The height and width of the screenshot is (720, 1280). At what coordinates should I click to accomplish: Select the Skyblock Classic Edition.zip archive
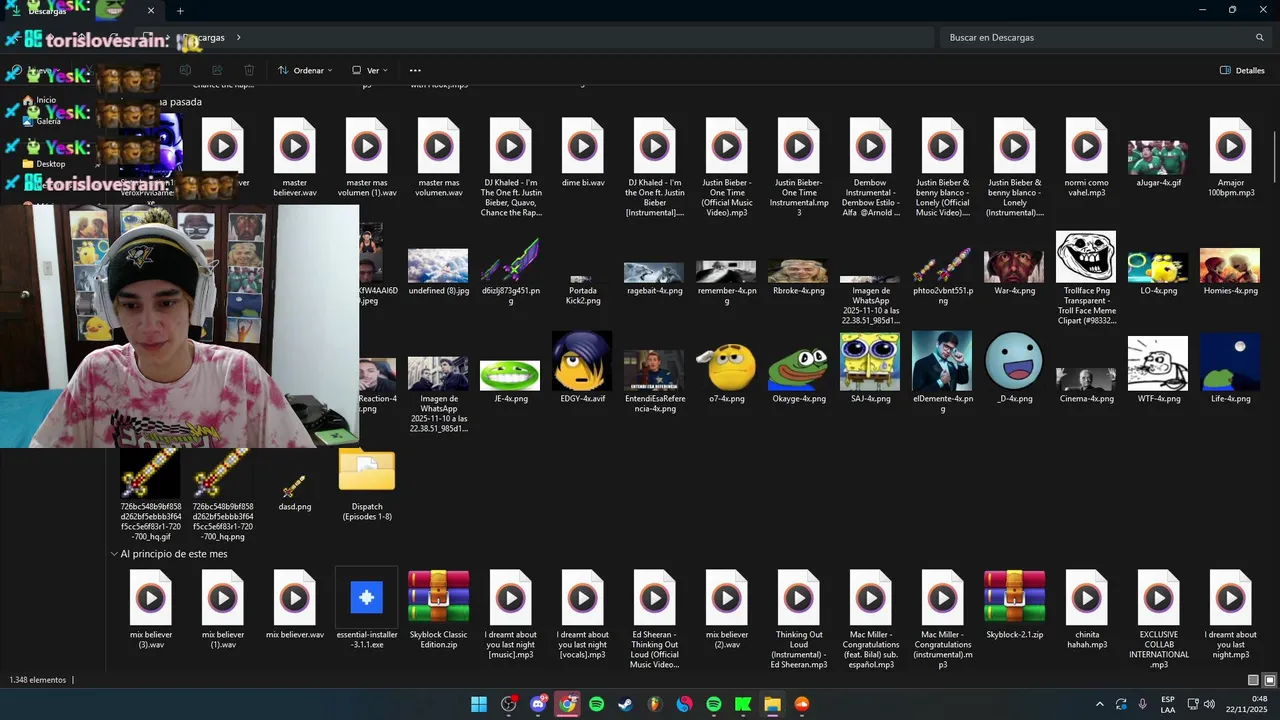pyautogui.click(x=439, y=609)
